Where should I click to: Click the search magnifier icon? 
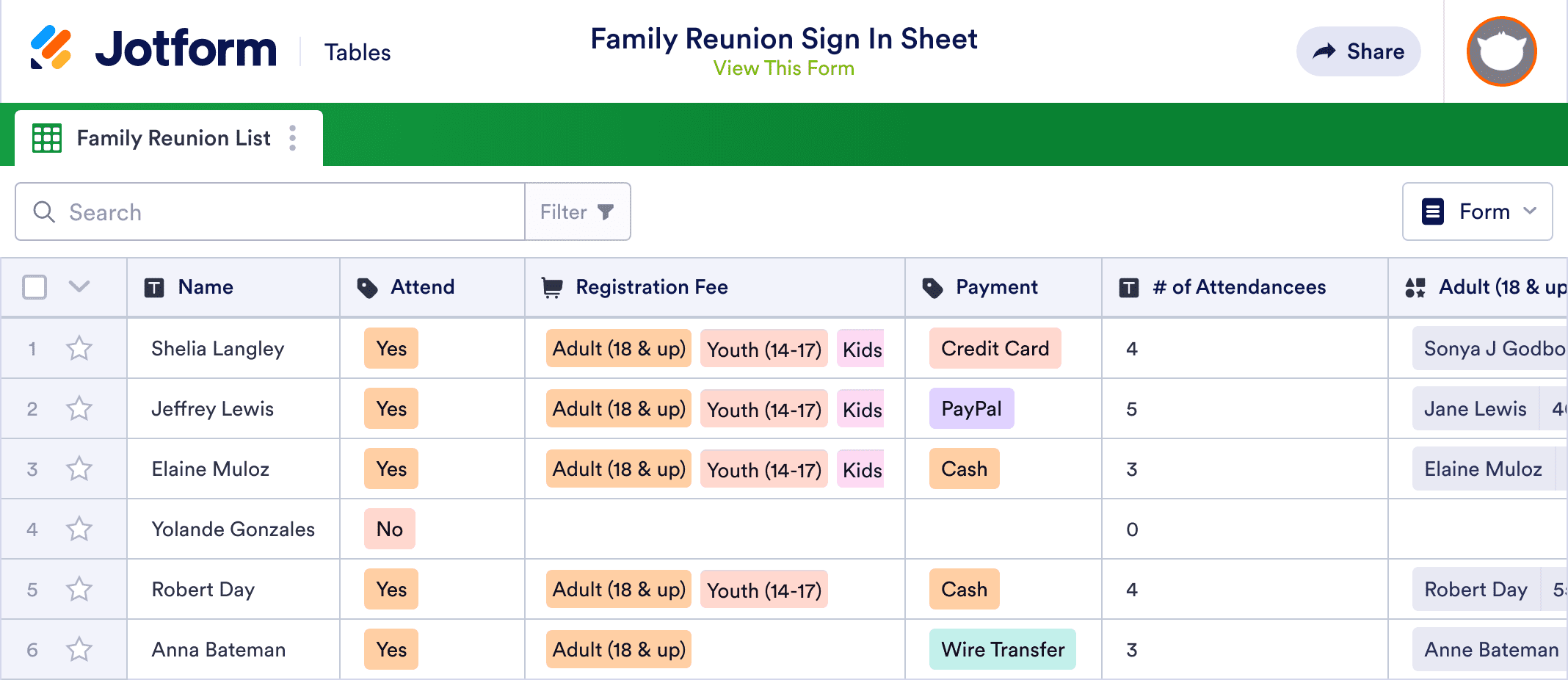44,212
